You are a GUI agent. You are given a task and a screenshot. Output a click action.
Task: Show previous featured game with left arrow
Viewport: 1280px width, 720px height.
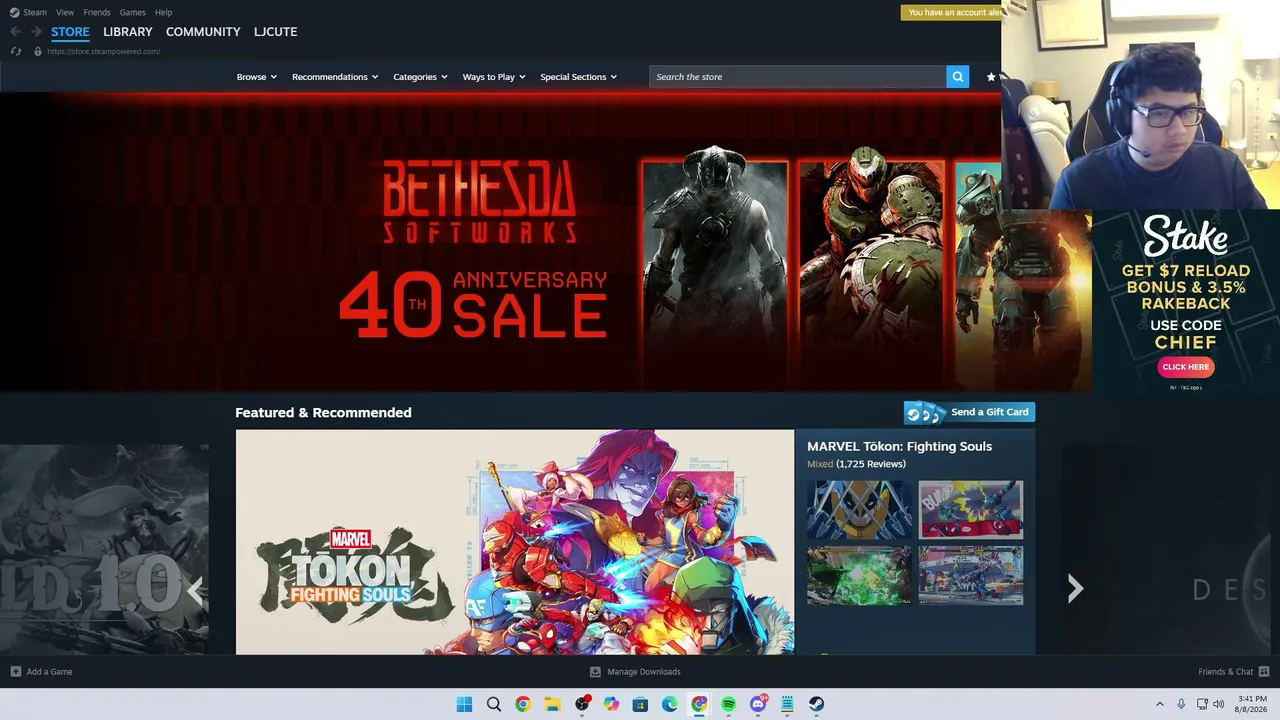(195, 590)
